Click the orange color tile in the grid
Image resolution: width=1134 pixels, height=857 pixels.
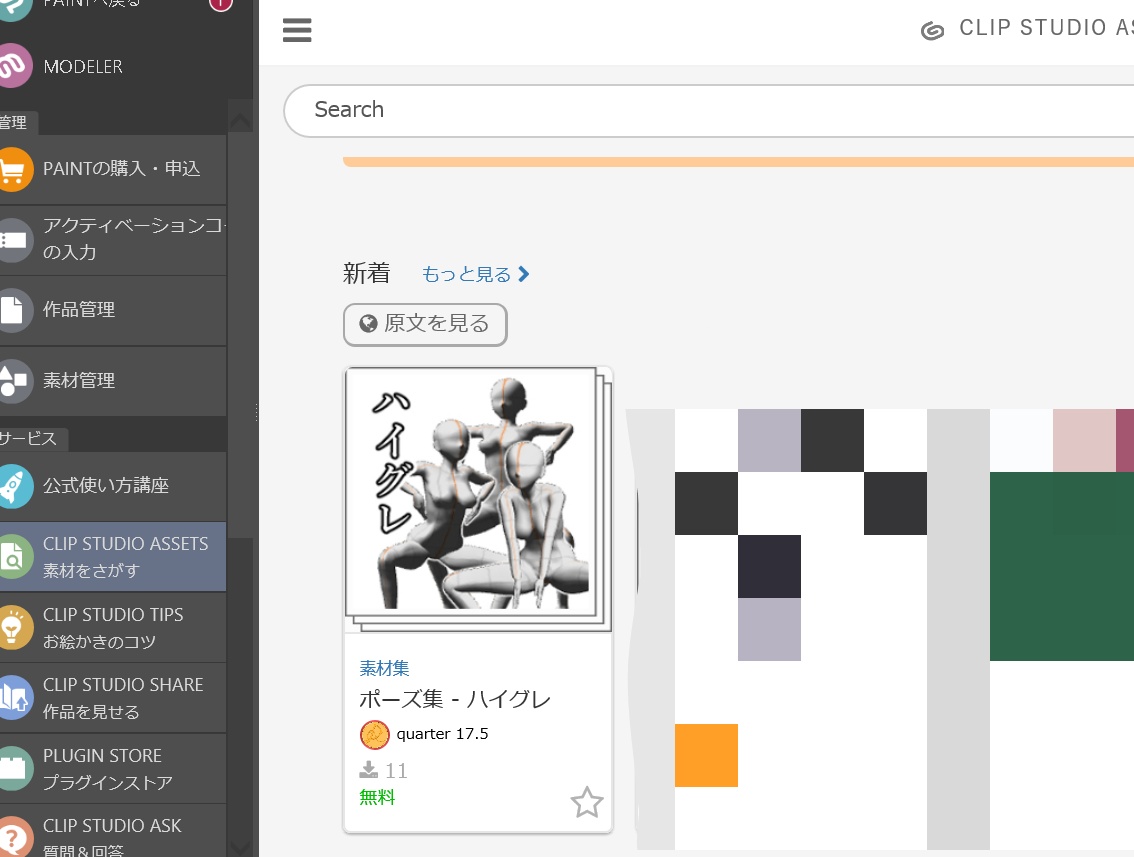coord(706,755)
